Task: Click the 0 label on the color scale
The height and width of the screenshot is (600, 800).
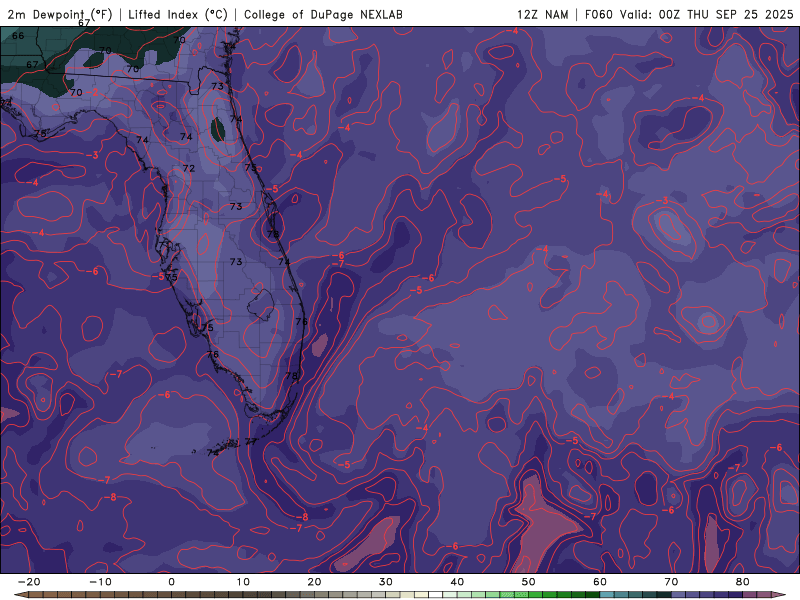Action: 171,582
